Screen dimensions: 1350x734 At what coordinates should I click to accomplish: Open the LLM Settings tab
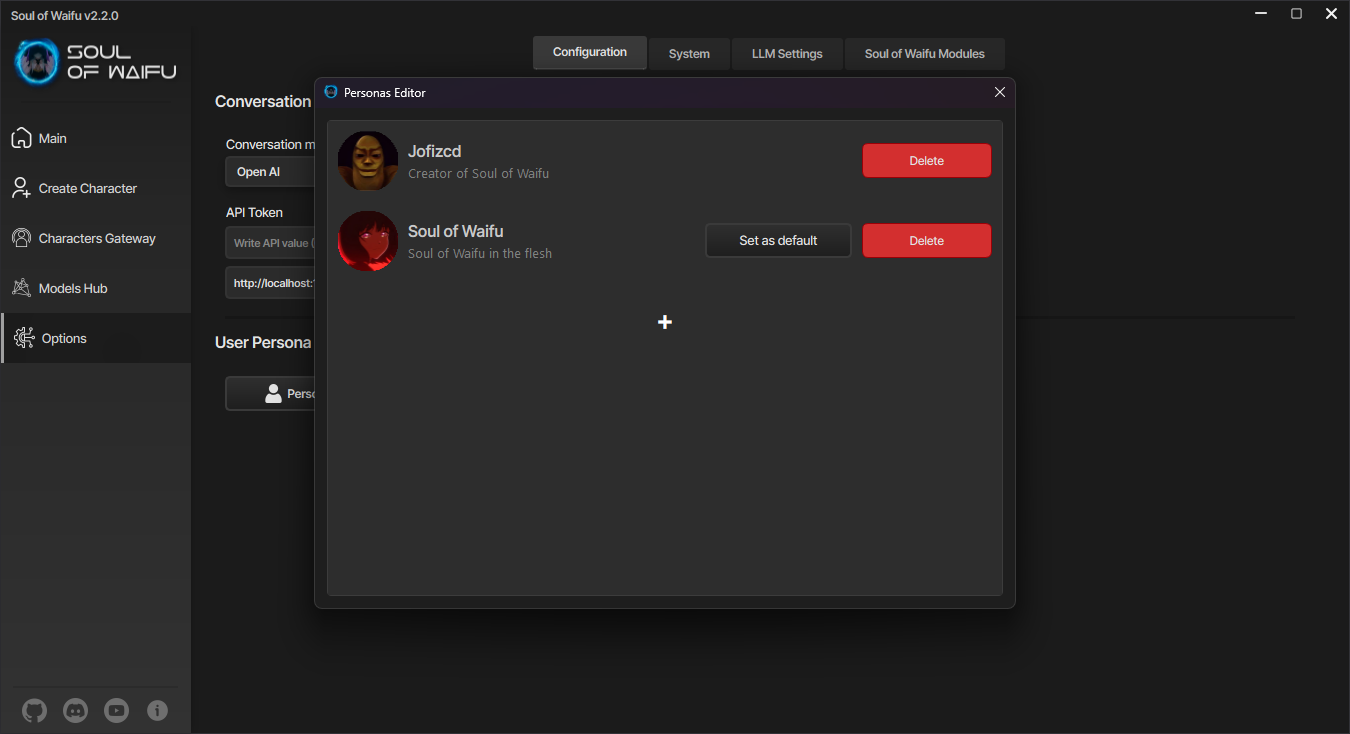click(787, 54)
